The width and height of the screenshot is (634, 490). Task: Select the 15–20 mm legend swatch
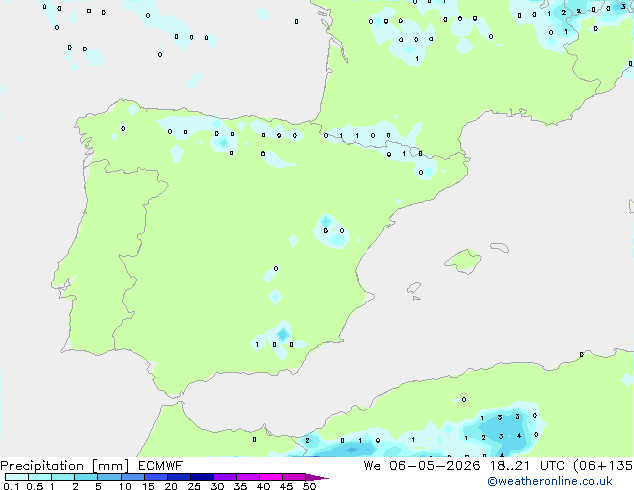tap(155, 477)
